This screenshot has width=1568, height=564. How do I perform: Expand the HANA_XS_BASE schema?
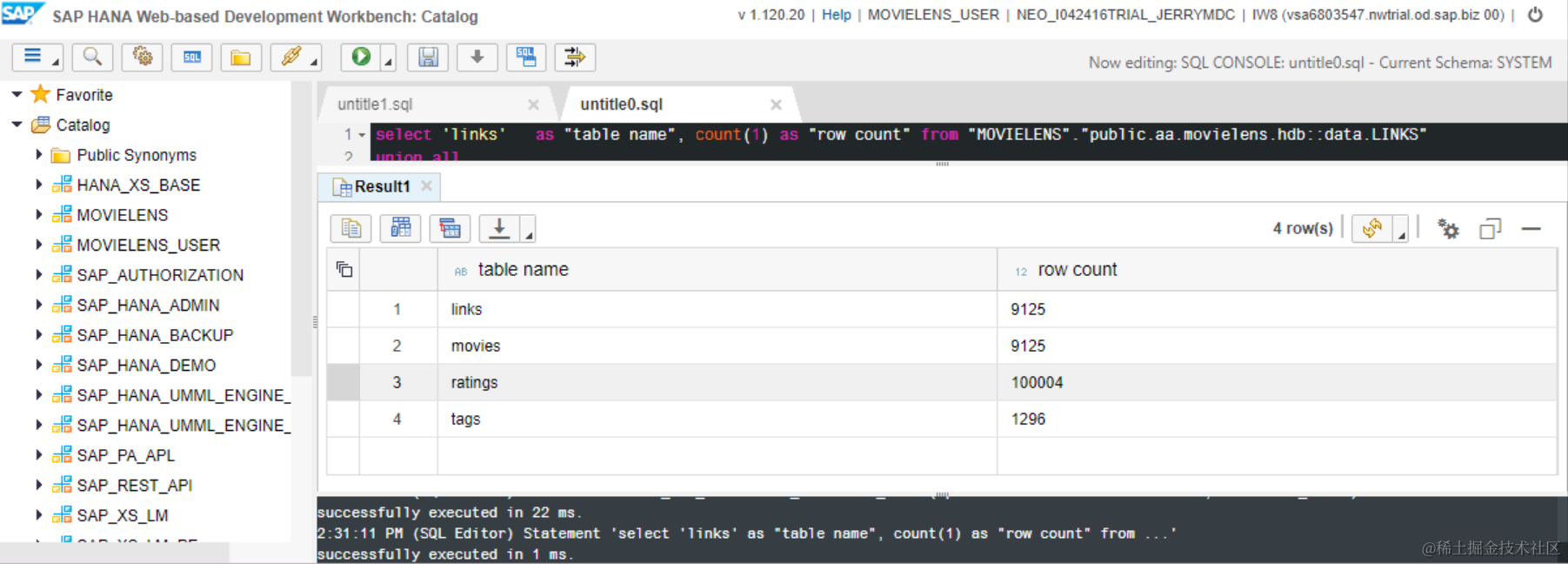point(38,185)
